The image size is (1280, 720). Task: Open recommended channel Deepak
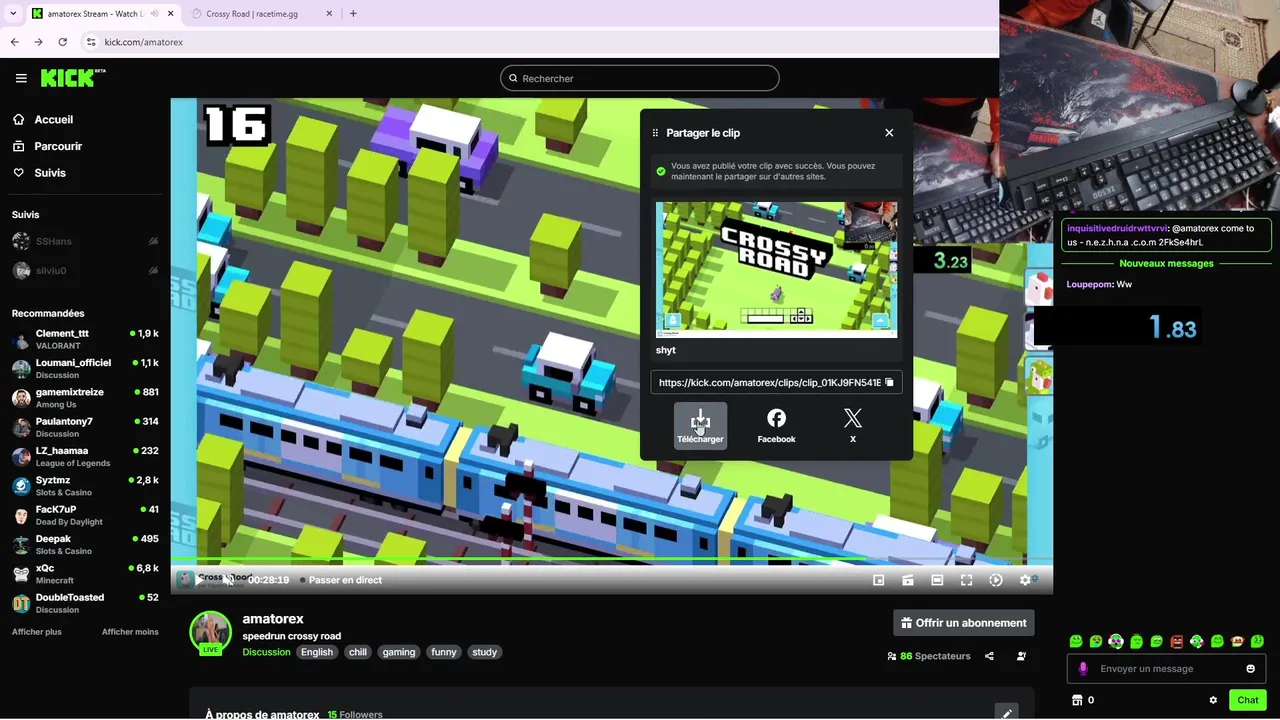[85, 544]
